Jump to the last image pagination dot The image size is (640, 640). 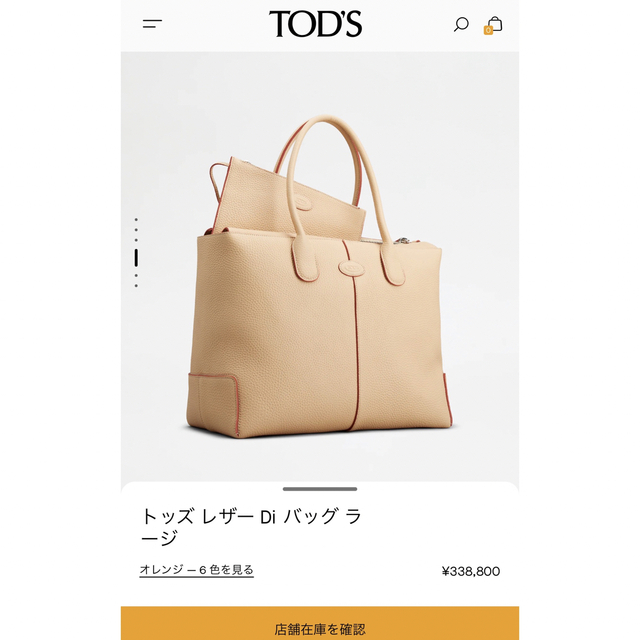tap(136, 286)
